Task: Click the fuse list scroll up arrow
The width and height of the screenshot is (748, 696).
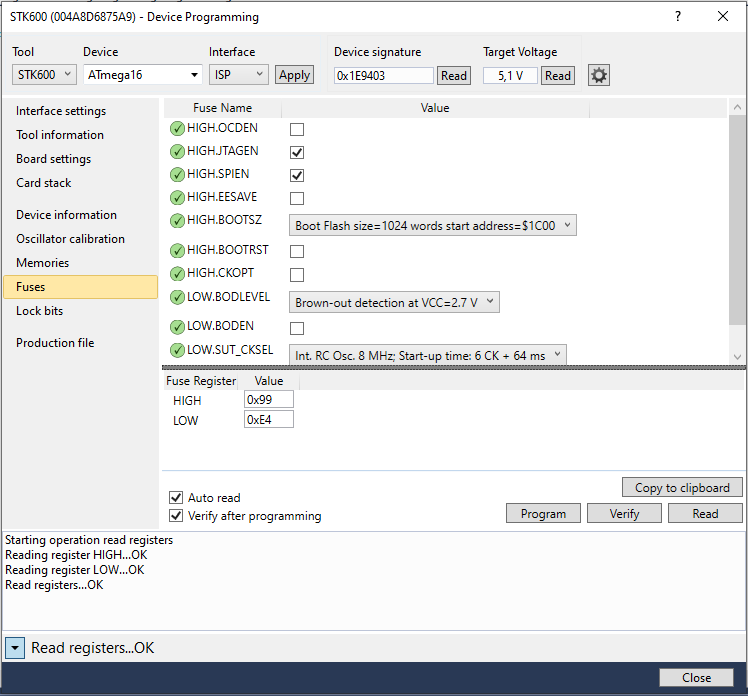Action: pos(737,107)
